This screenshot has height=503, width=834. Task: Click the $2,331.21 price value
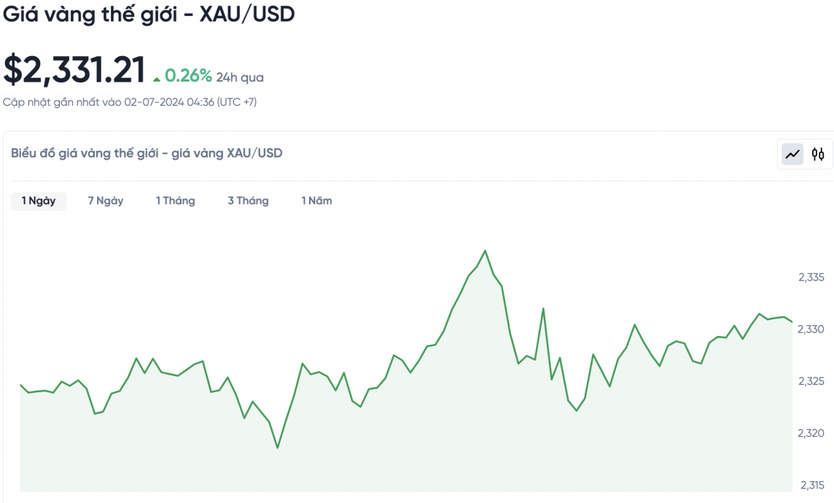pyautogui.click(x=74, y=70)
